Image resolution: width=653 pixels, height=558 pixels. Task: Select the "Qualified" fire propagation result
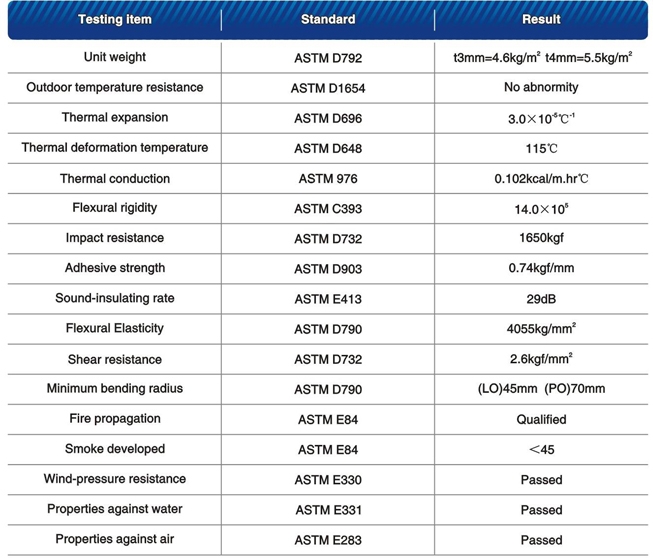[x=541, y=419]
